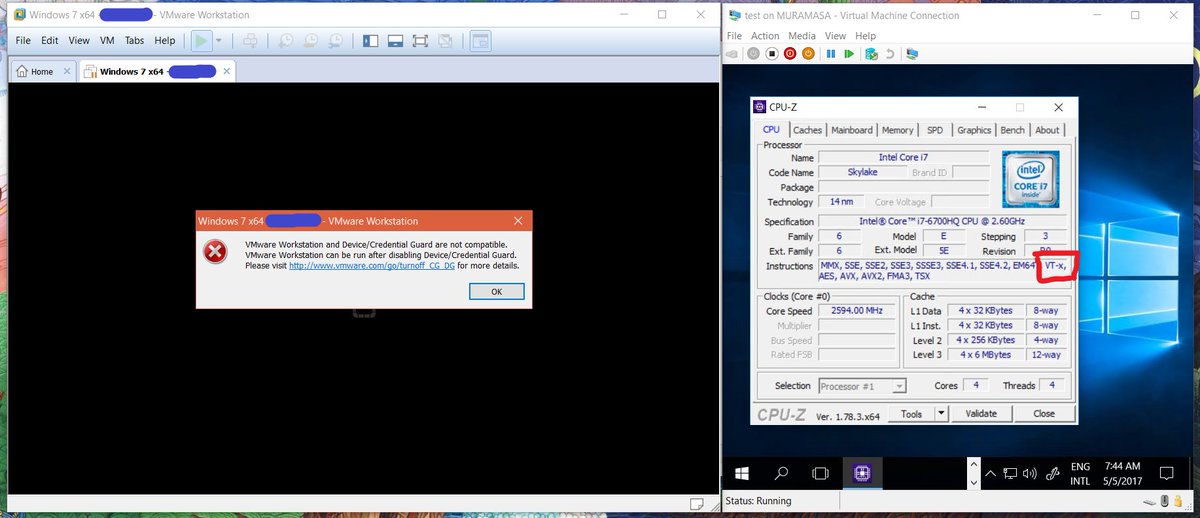Viewport: 1200px width, 518px height.
Task: Open Hyper-V connection Media menu
Action: point(802,36)
